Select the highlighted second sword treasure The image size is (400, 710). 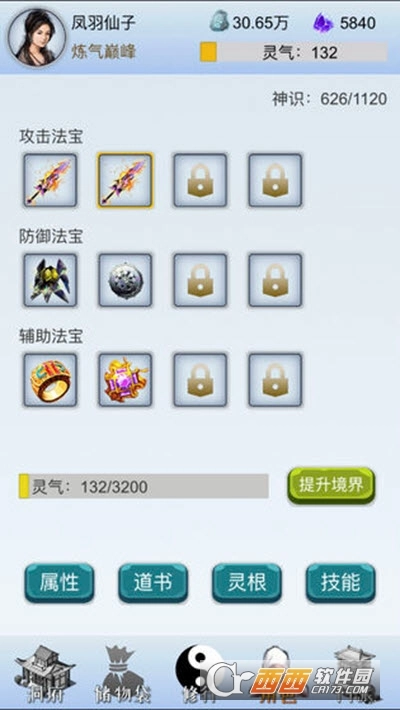tap(125, 180)
